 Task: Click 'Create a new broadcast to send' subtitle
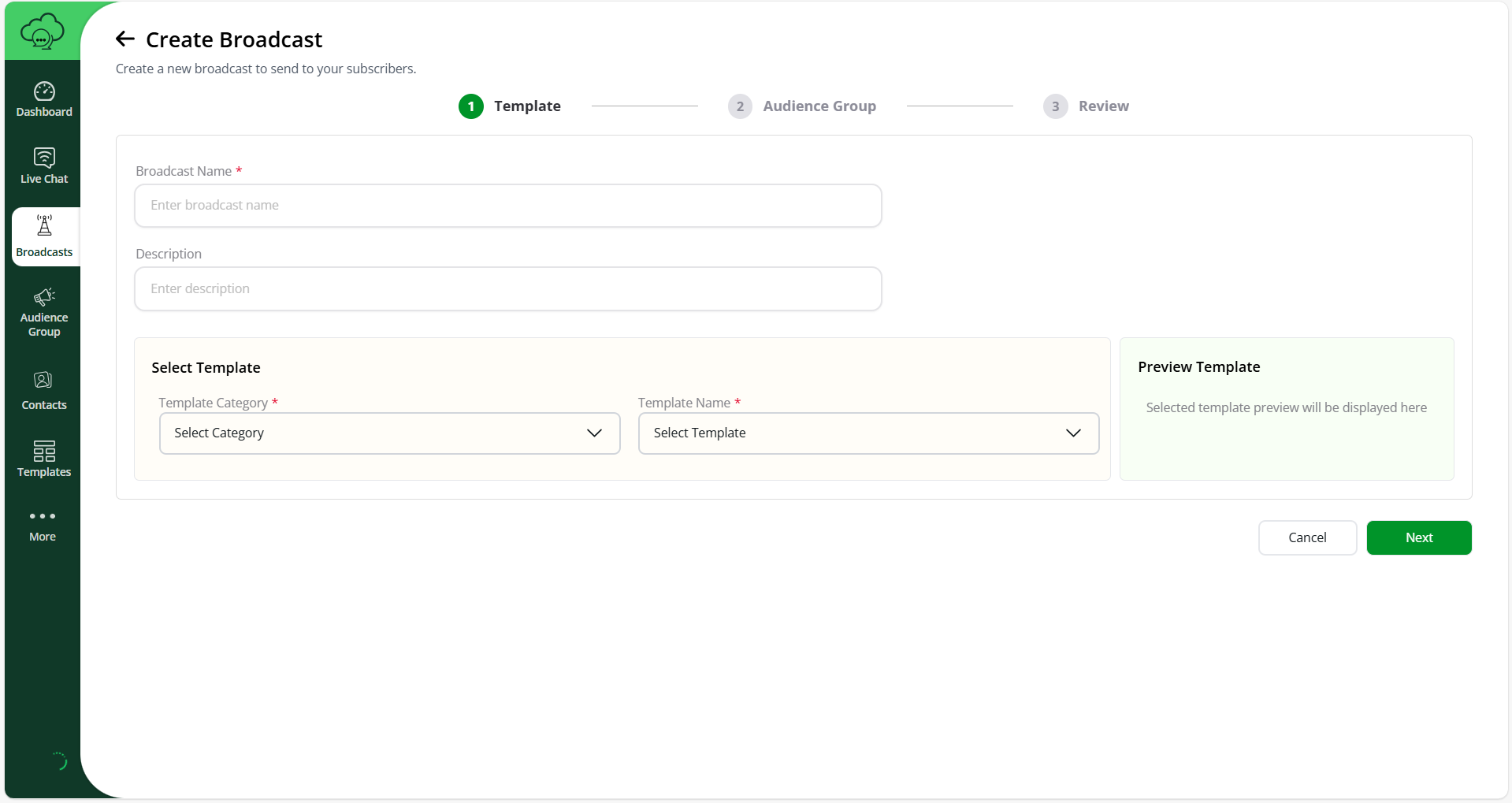266,69
